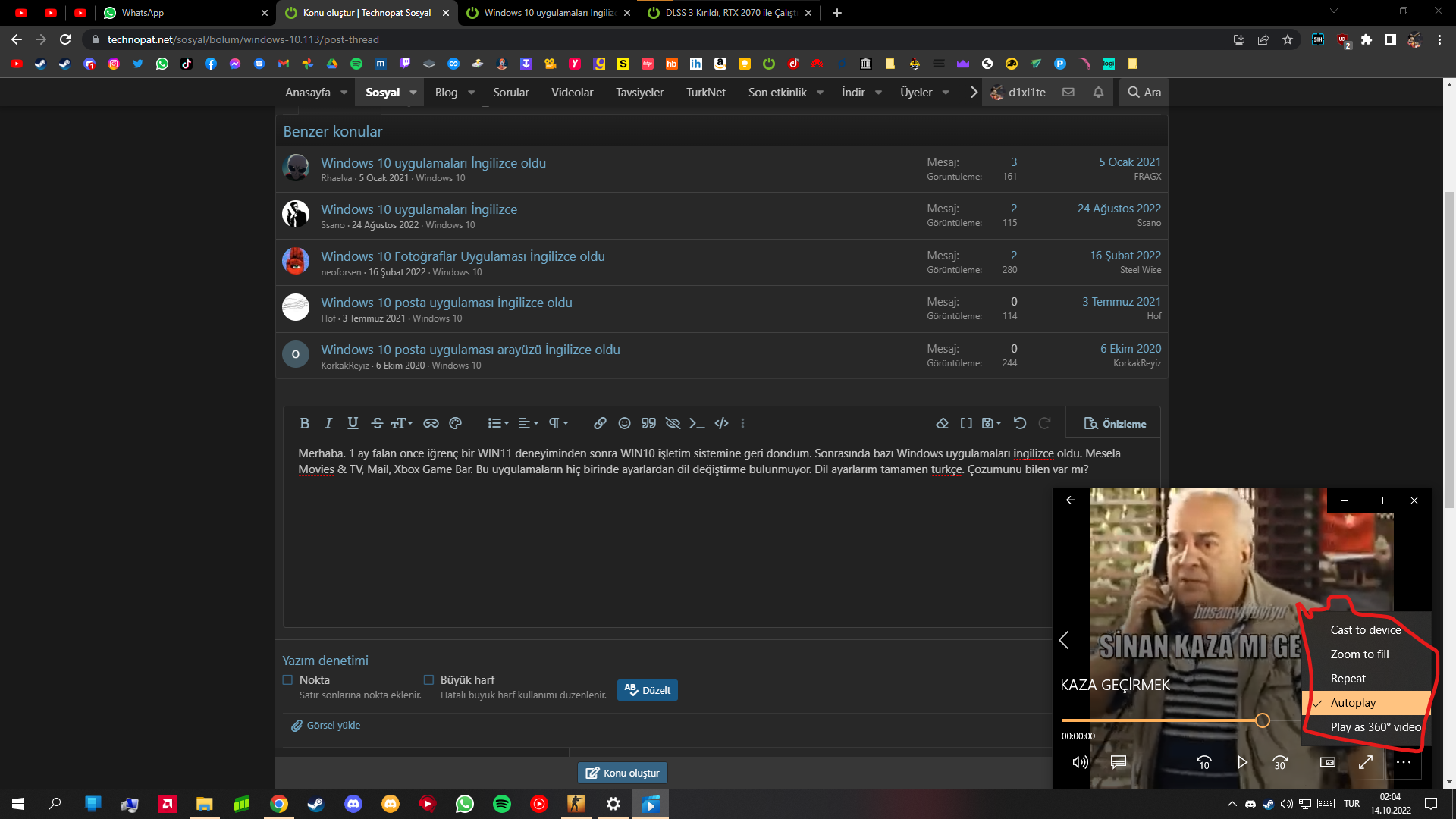Image resolution: width=1456 pixels, height=819 pixels.
Task: Insert a quote block
Action: click(x=648, y=423)
